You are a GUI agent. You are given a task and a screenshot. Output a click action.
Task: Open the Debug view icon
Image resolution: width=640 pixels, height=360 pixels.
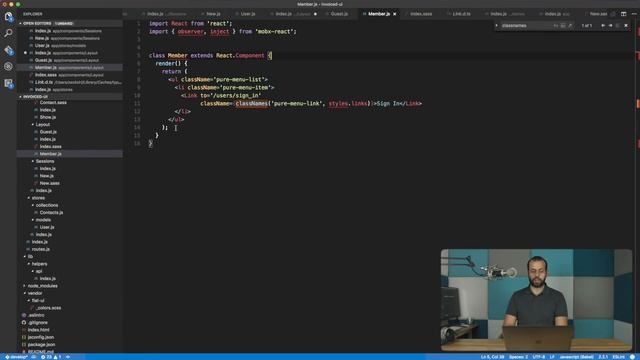click(x=8, y=67)
